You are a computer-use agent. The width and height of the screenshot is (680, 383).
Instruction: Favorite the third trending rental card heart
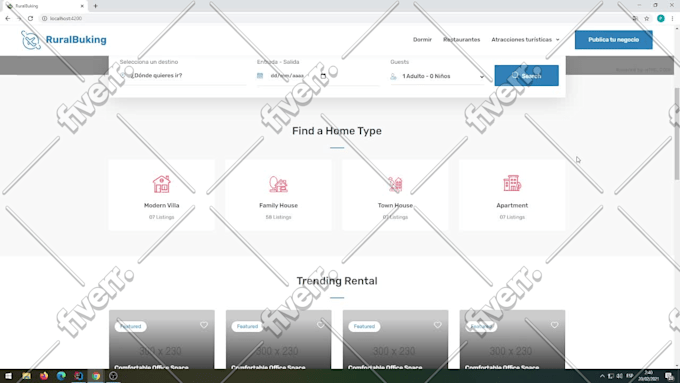(438, 325)
